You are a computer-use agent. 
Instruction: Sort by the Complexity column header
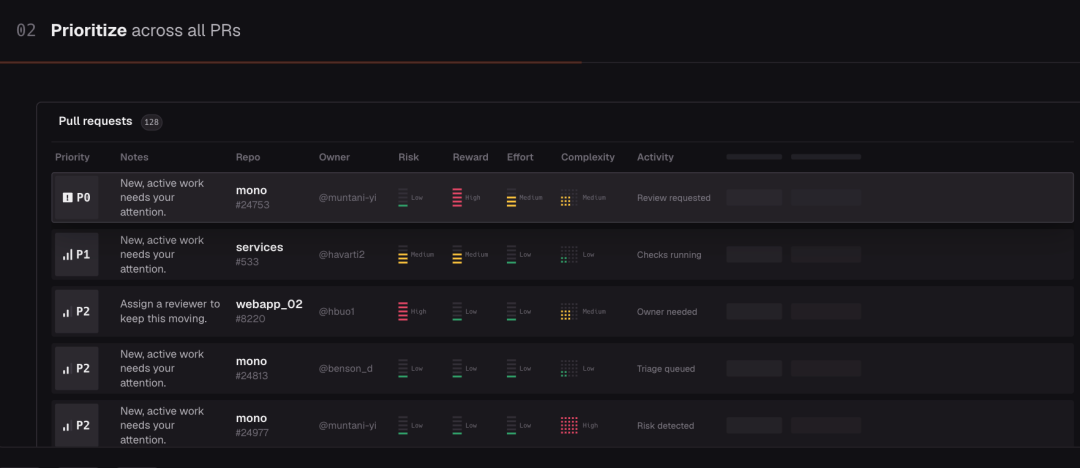click(588, 157)
